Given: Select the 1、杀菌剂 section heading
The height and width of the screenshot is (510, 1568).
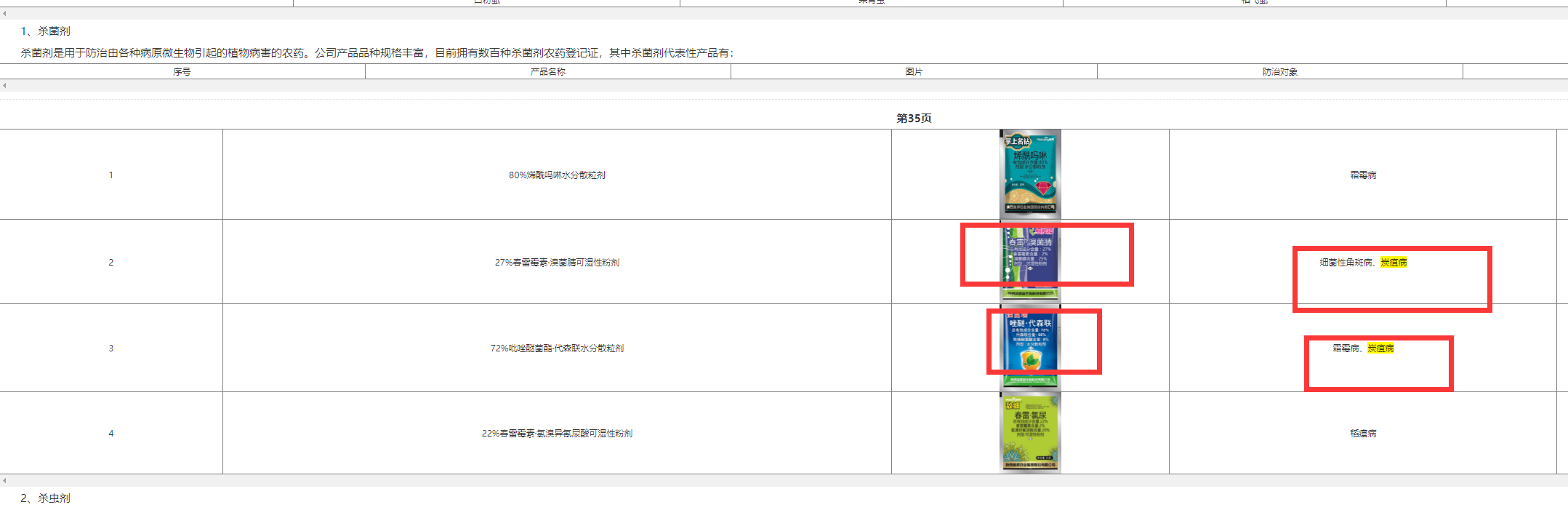Looking at the screenshot, I should (45, 31).
